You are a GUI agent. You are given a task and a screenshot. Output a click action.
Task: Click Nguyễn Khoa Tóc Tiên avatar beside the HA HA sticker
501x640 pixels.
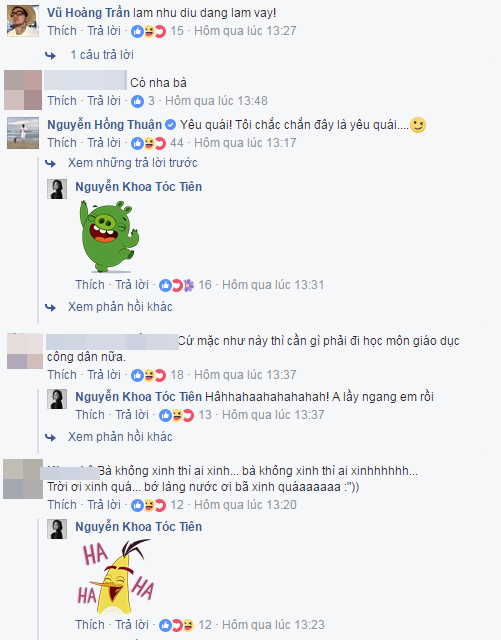(57, 529)
